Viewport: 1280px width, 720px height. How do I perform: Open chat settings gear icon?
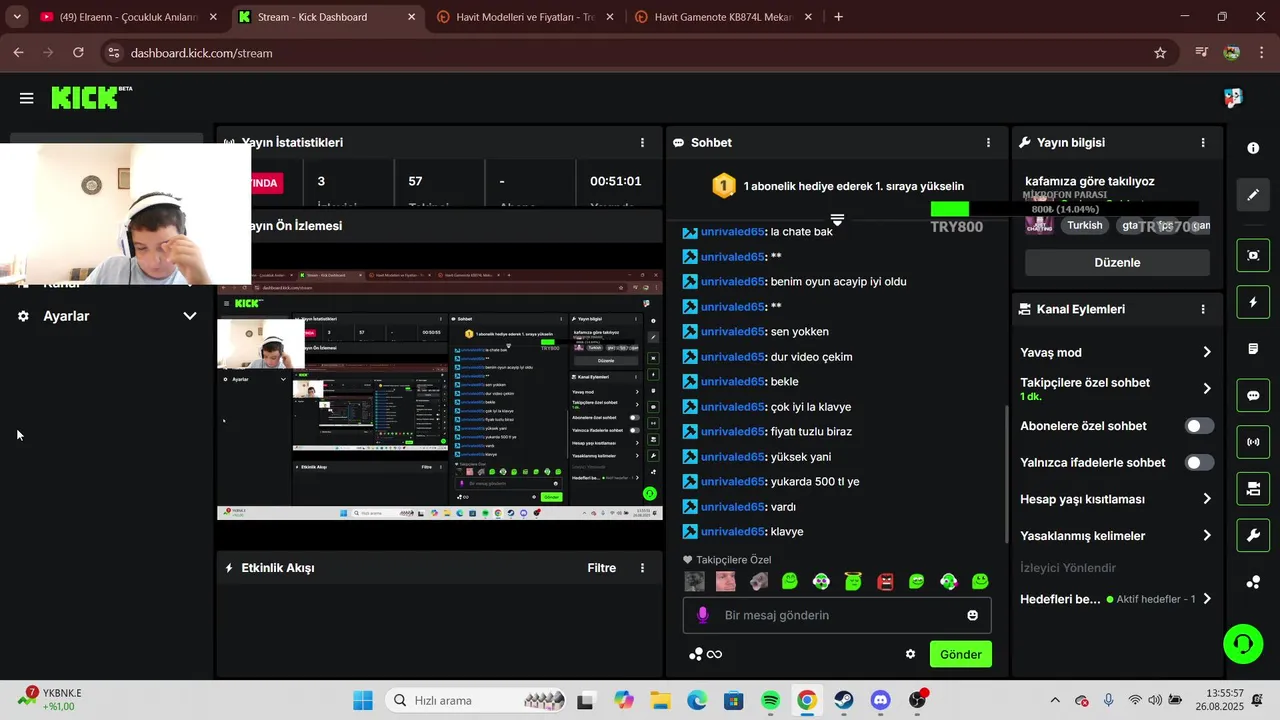(x=910, y=654)
